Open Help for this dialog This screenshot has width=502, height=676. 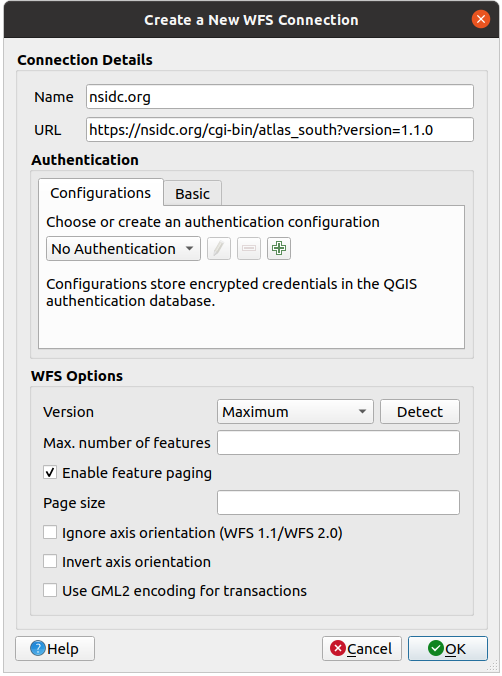[x=55, y=648]
